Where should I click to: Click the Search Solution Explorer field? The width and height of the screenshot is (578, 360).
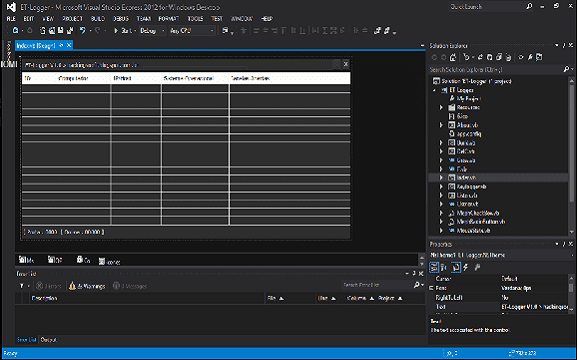pos(495,69)
